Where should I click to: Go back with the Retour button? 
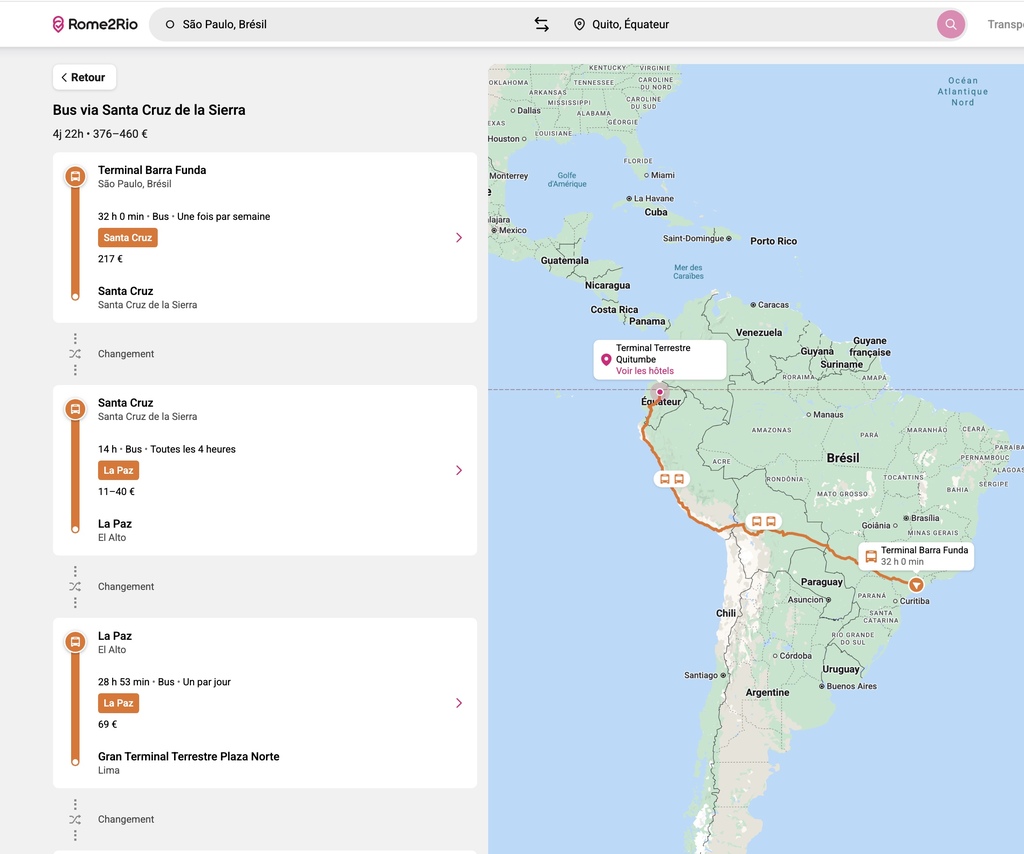(x=84, y=77)
